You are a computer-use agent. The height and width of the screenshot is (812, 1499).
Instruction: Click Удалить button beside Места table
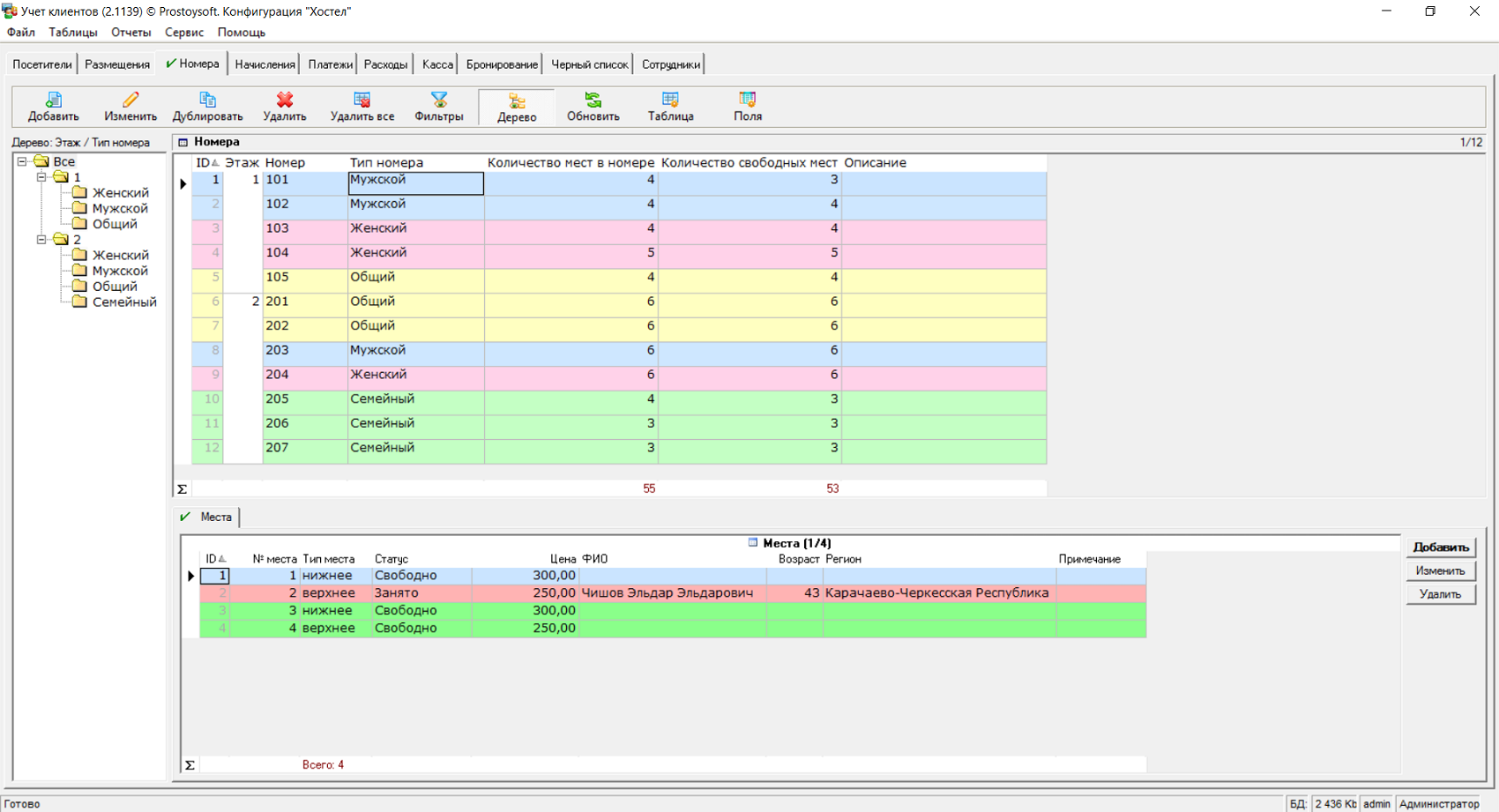[x=1440, y=594]
